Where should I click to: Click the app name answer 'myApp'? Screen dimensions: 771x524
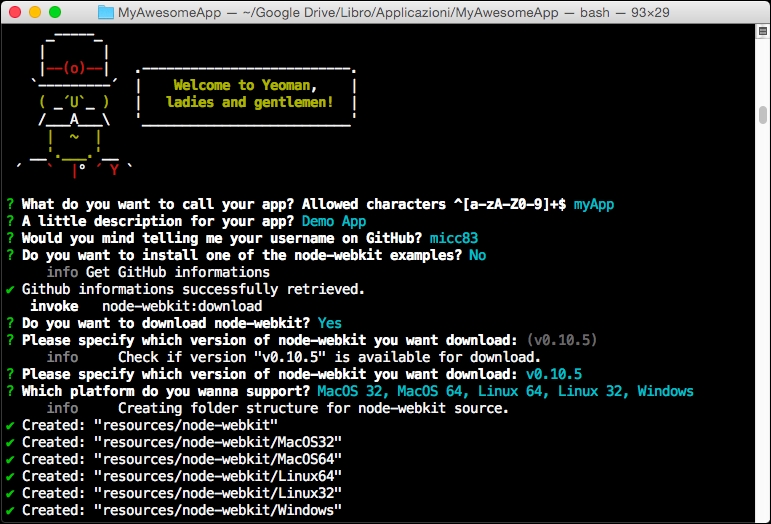(x=593, y=204)
